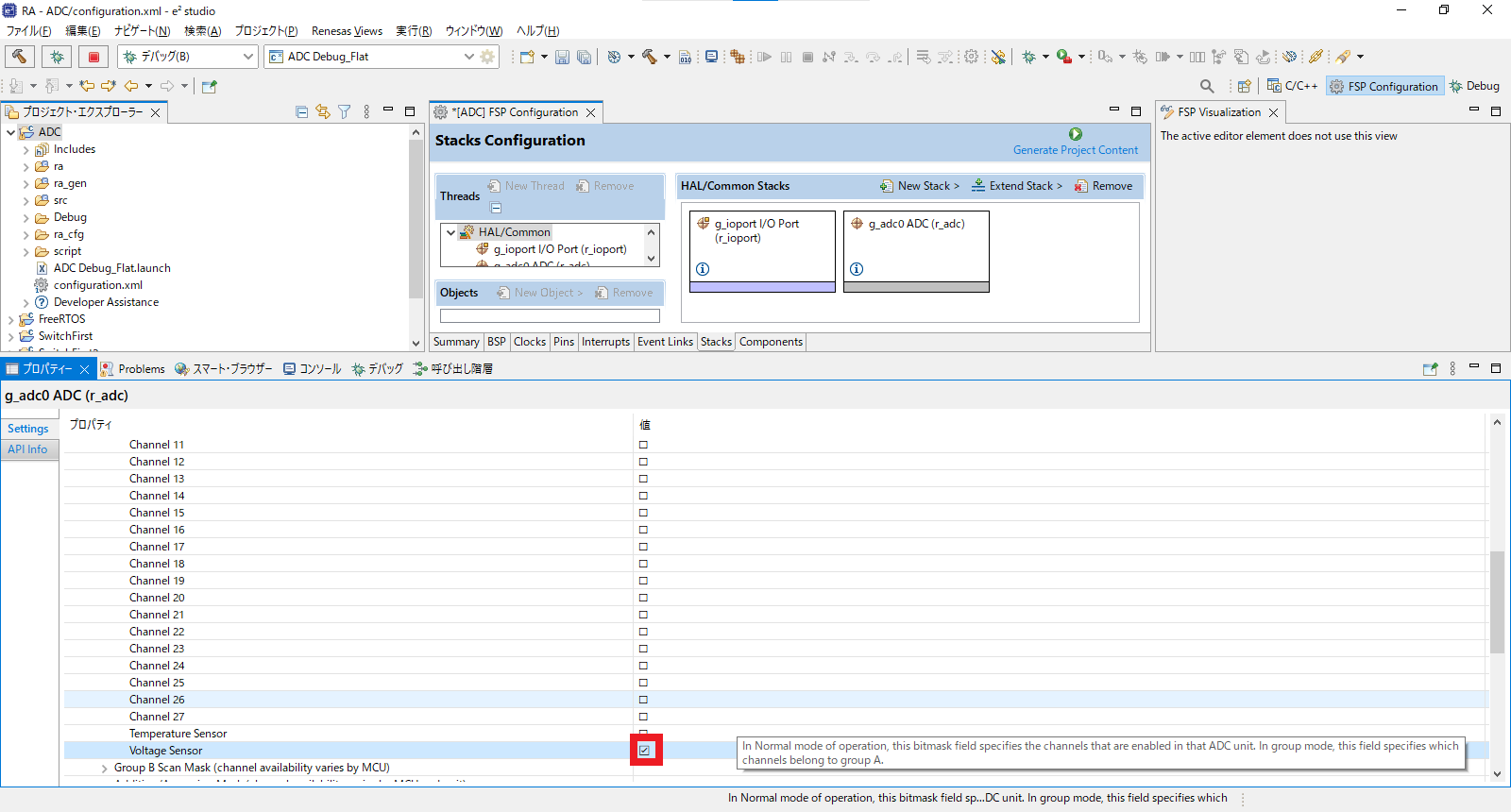Click the info icon in g_ioport stack block
This screenshot has height=812, width=1511.
[x=703, y=269]
